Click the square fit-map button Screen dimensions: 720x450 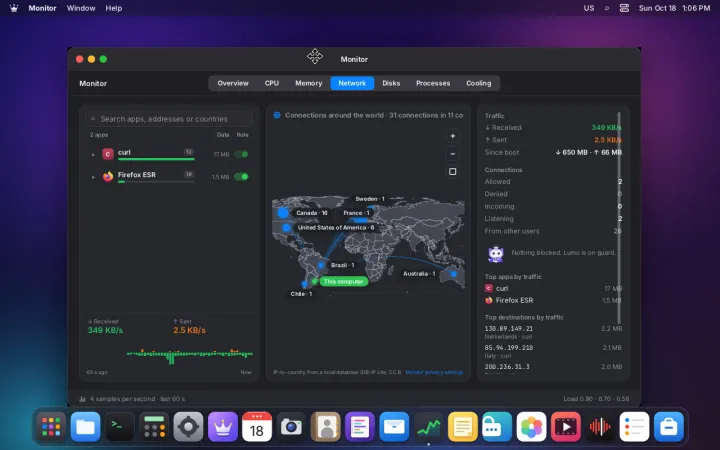(452, 171)
